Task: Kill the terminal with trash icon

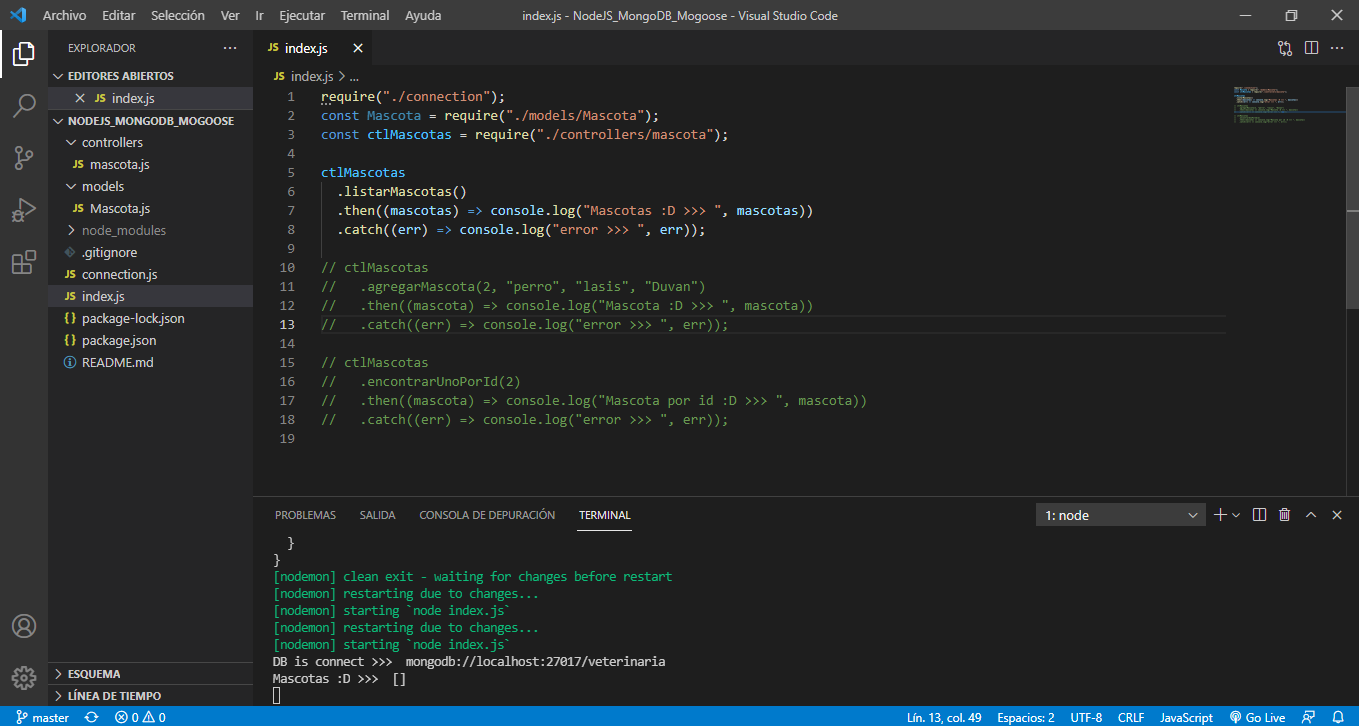Action: (1285, 515)
